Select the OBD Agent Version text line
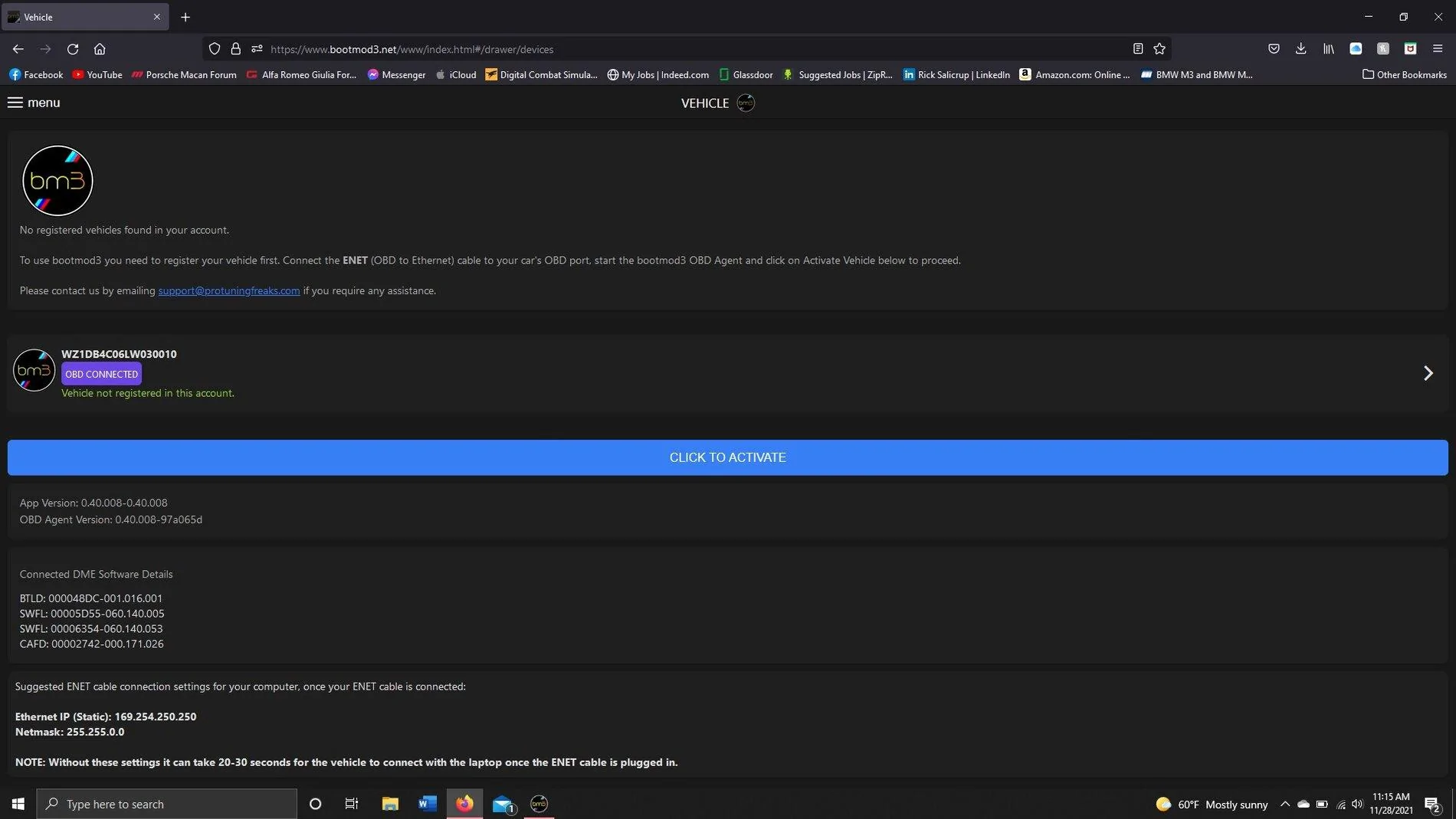Viewport: 1456px width, 819px height. [x=111, y=519]
